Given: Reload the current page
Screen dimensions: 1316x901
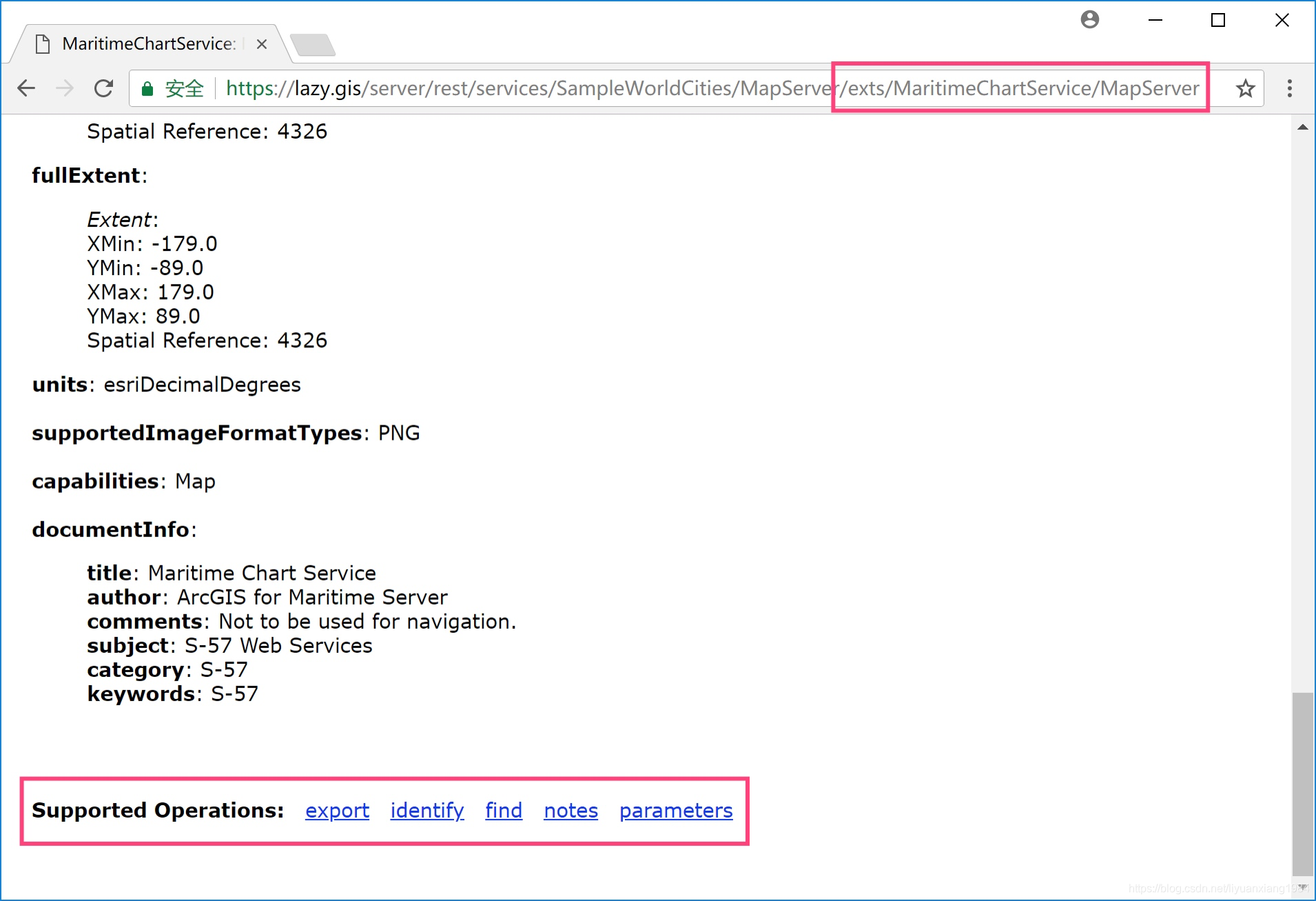Looking at the screenshot, I should point(103,88).
